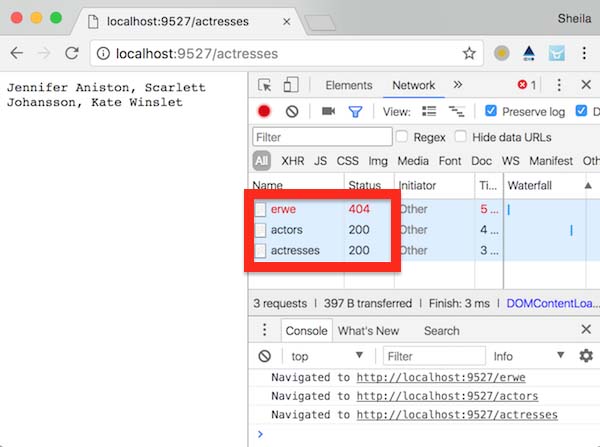Open DevTools customize menu

click(559, 85)
